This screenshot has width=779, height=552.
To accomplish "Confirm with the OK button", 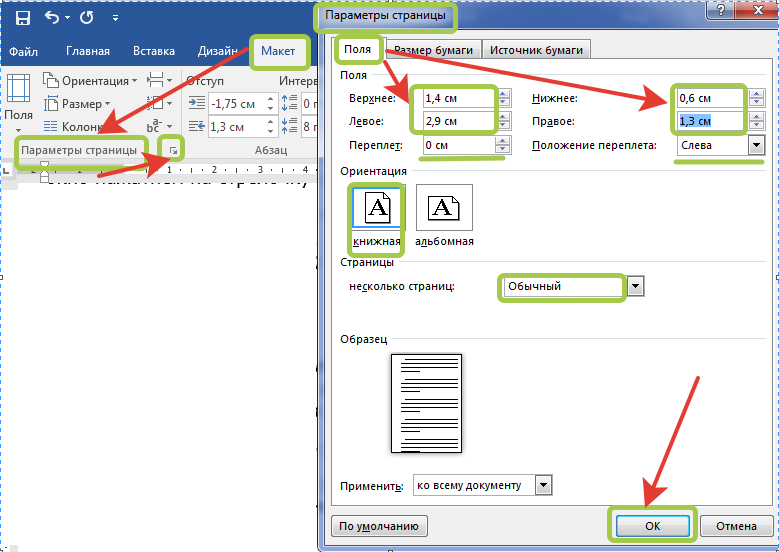I will (x=653, y=526).
